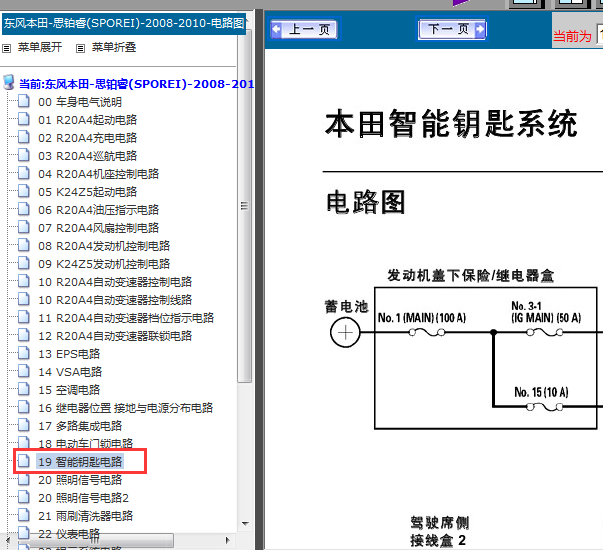Open 07 R20A4风扇控制电路
This screenshot has width=603, height=550.
pos(98,228)
